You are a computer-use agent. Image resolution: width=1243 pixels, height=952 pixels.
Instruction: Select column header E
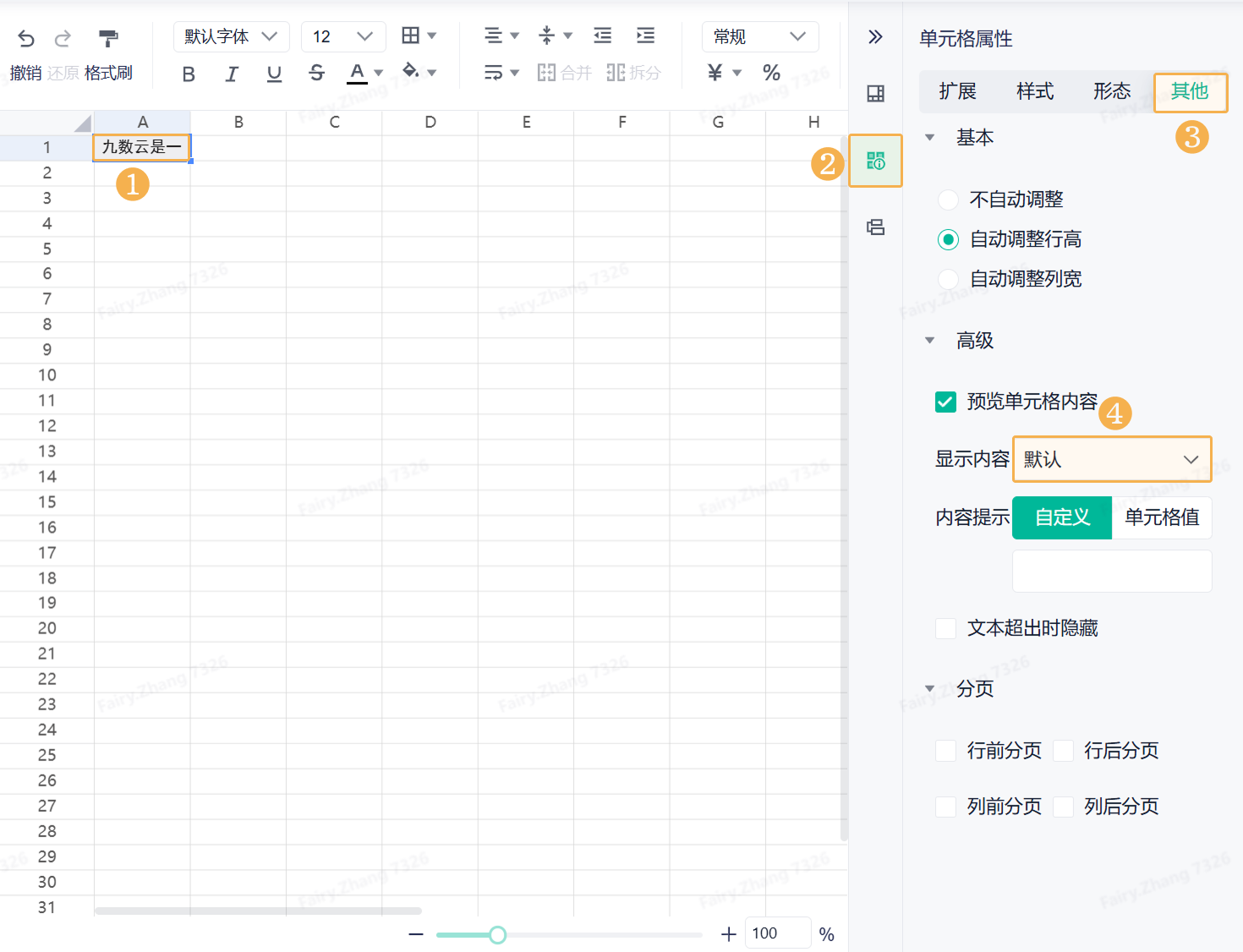click(526, 123)
